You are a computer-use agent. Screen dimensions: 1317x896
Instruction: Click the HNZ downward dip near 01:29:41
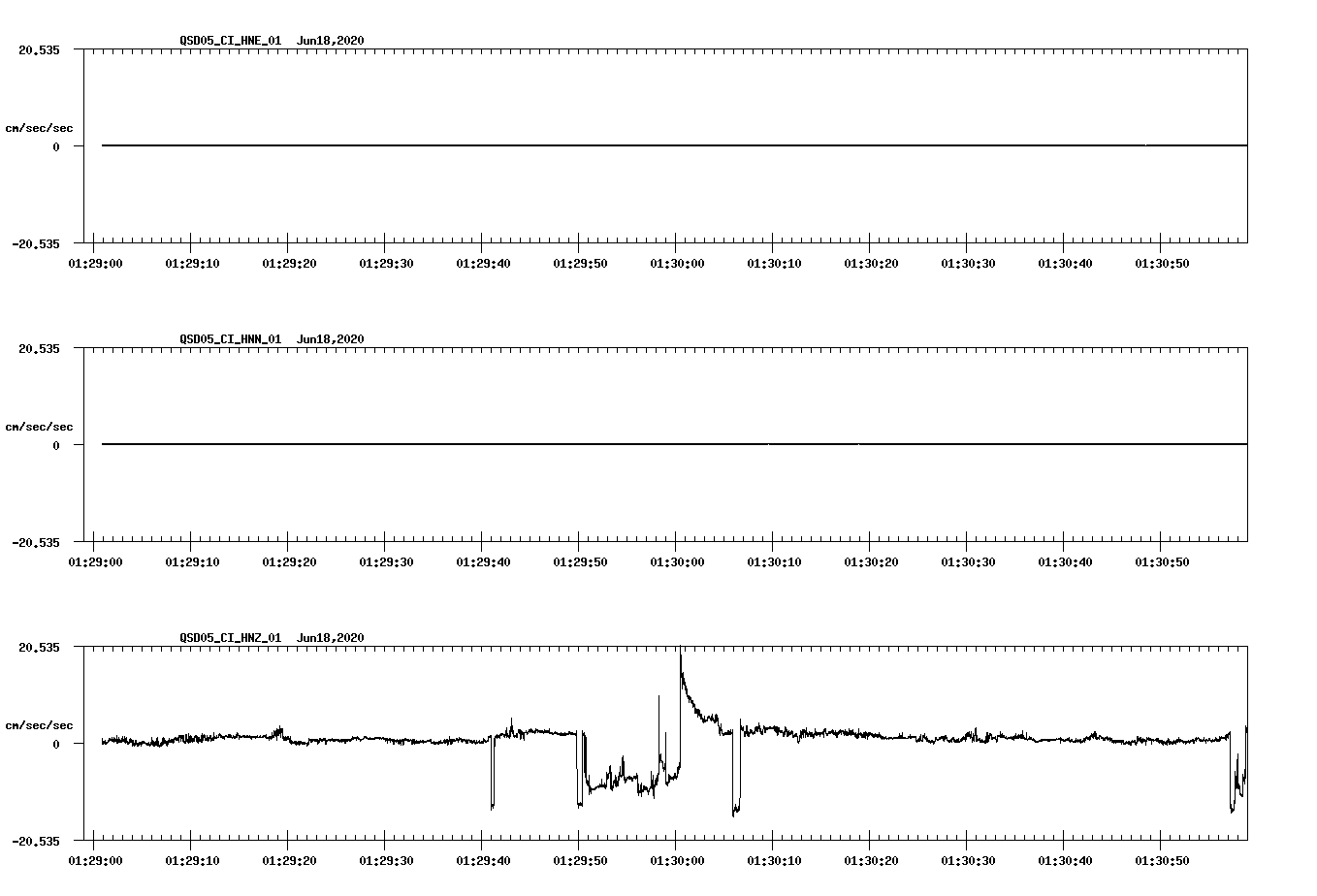coord(493,774)
